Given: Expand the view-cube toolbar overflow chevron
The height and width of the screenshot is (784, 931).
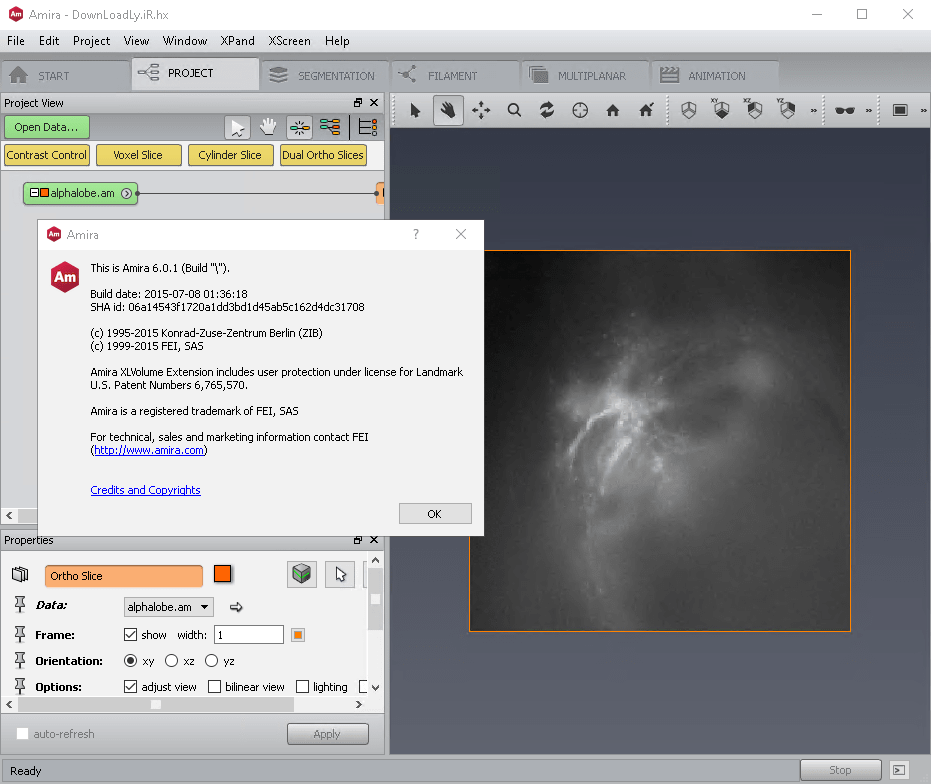Looking at the screenshot, I should [813, 110].
